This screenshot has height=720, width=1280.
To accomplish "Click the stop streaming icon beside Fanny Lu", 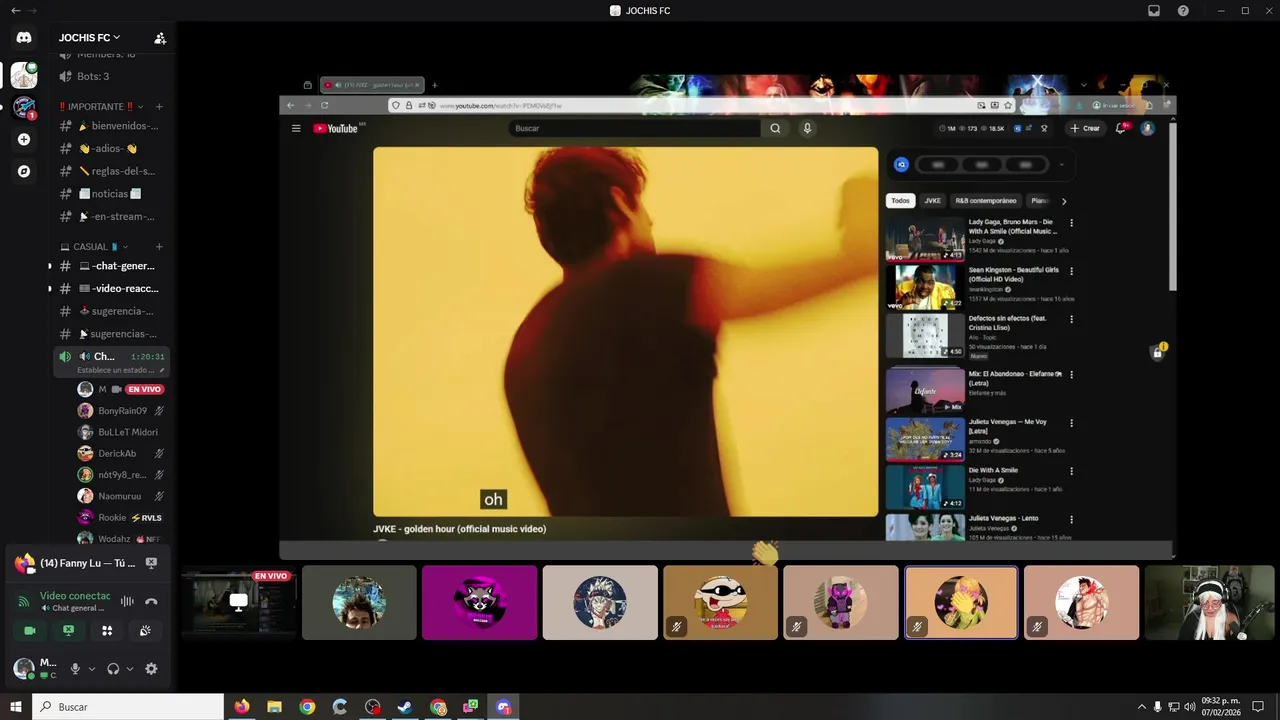I will tap(151, 563).
